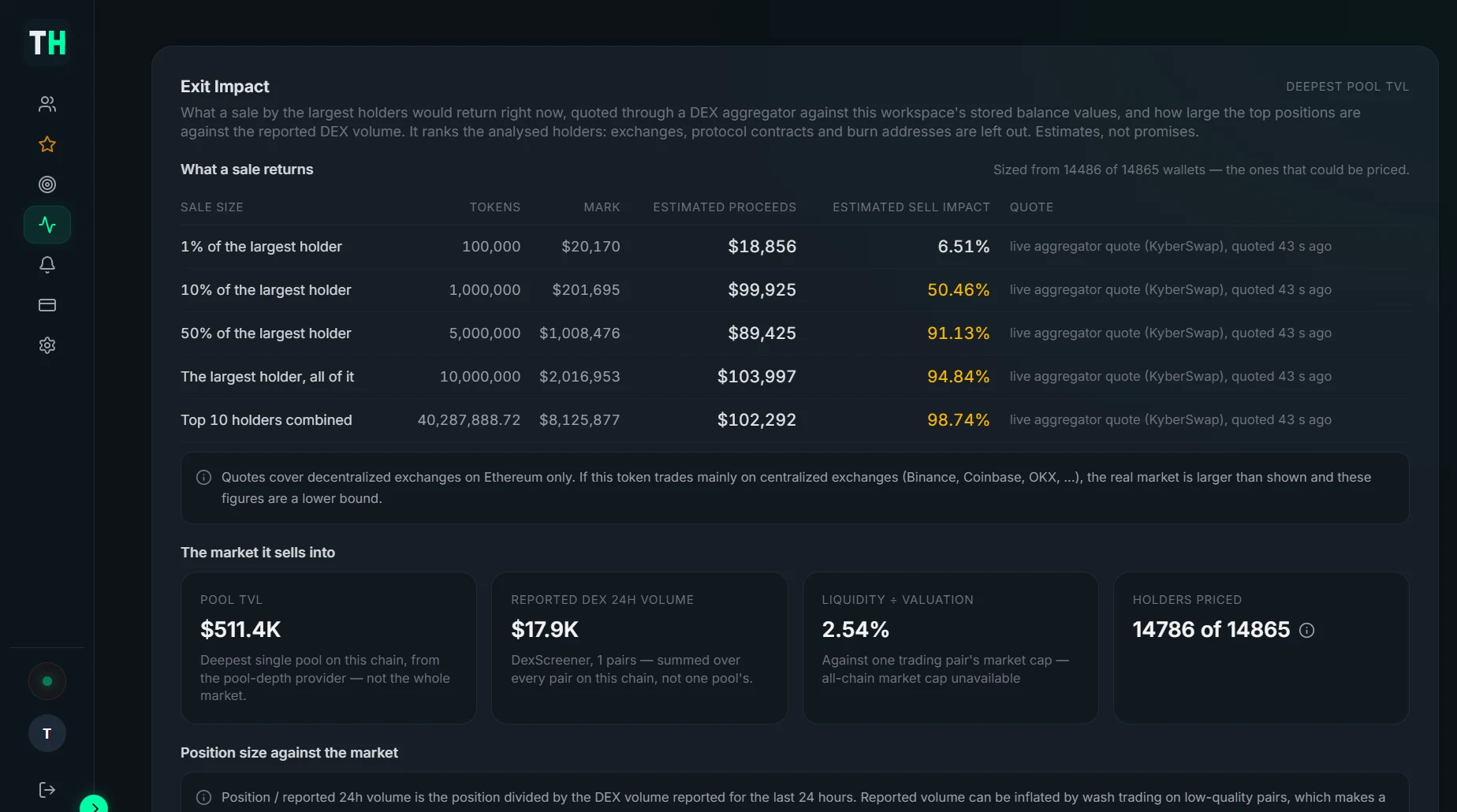This screenshot has height=812, width=1457.
Task: Click the green status dot indicator
Action: click(x=47, y=681)
